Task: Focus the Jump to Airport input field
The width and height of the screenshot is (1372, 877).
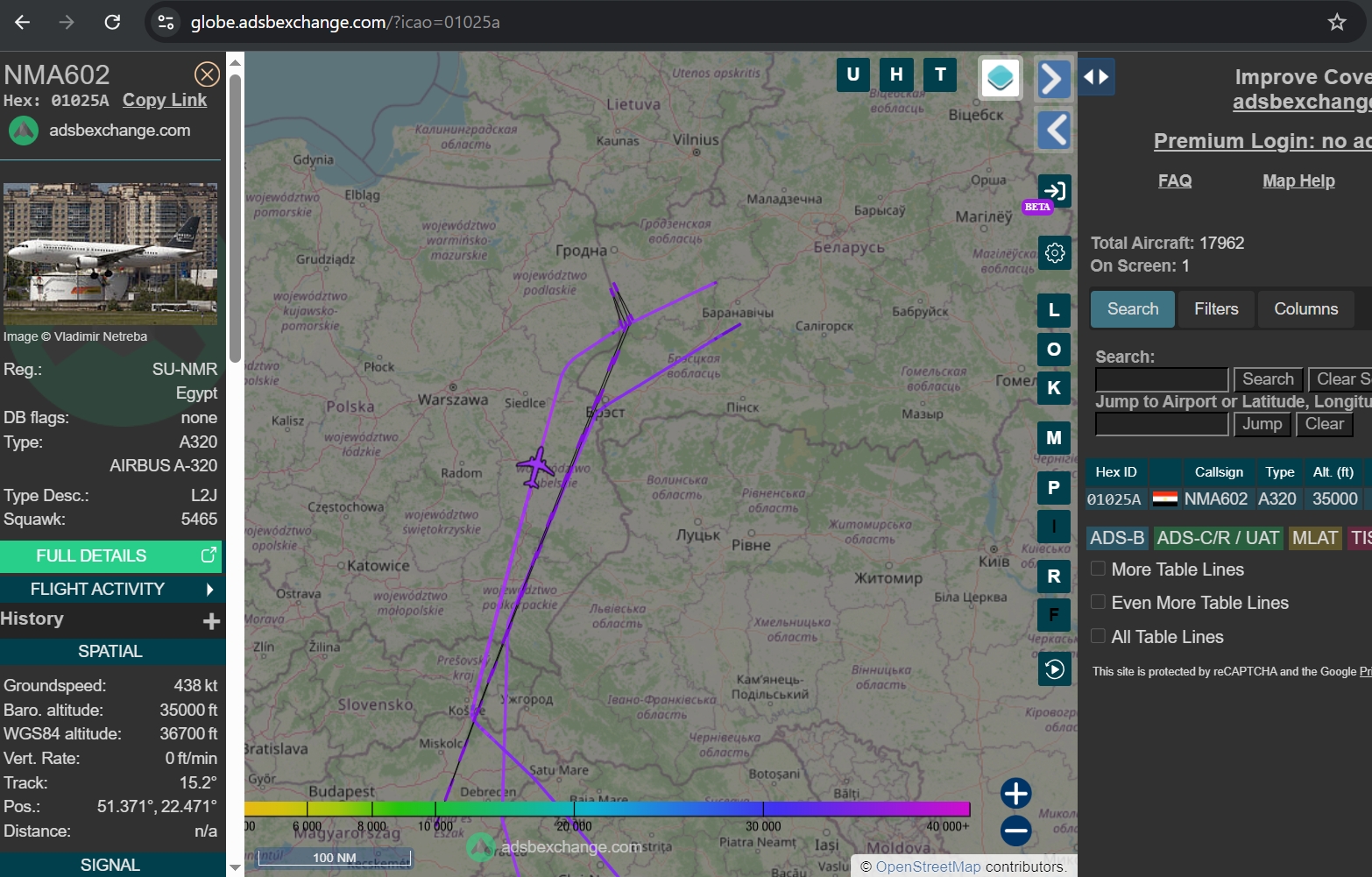Action: [1162, 424]
